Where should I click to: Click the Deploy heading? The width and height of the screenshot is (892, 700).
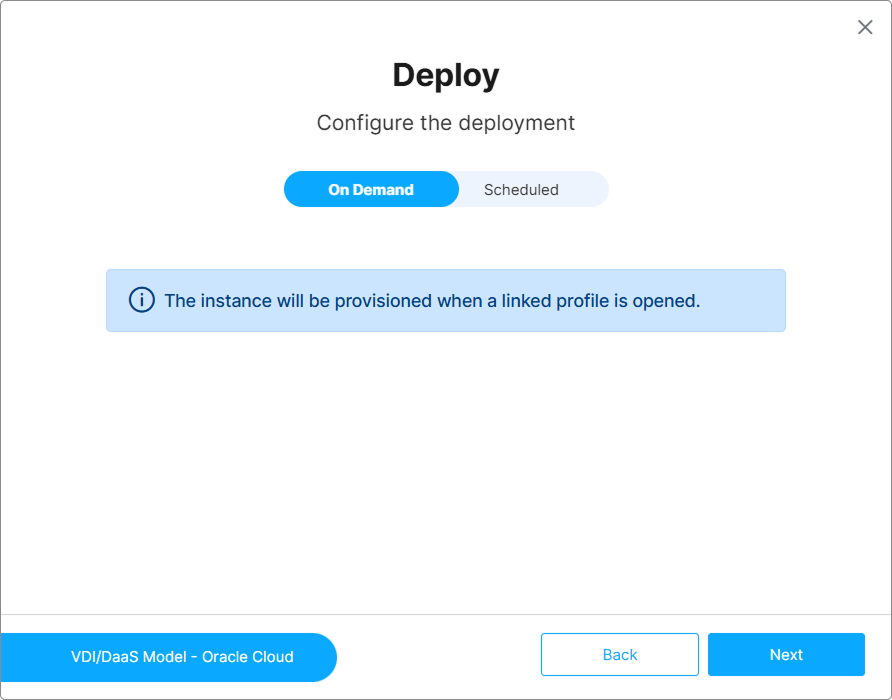446,75
